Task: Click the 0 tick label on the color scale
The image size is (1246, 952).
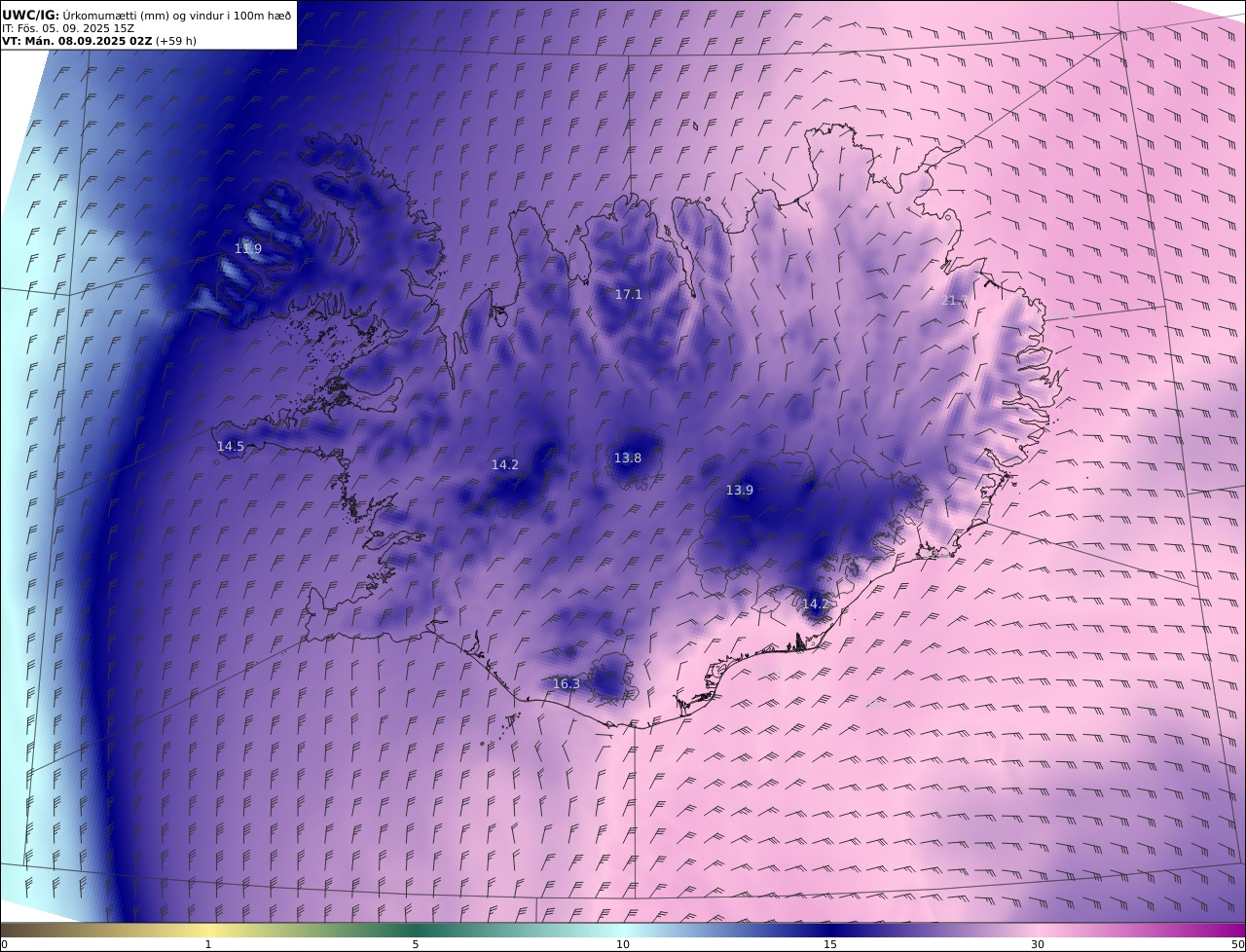Action: [4, 944]
